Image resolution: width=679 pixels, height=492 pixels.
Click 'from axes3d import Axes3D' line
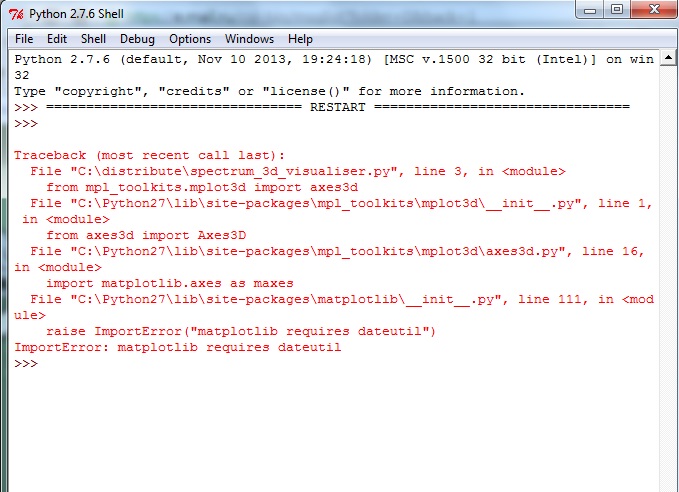coord(146,235)
